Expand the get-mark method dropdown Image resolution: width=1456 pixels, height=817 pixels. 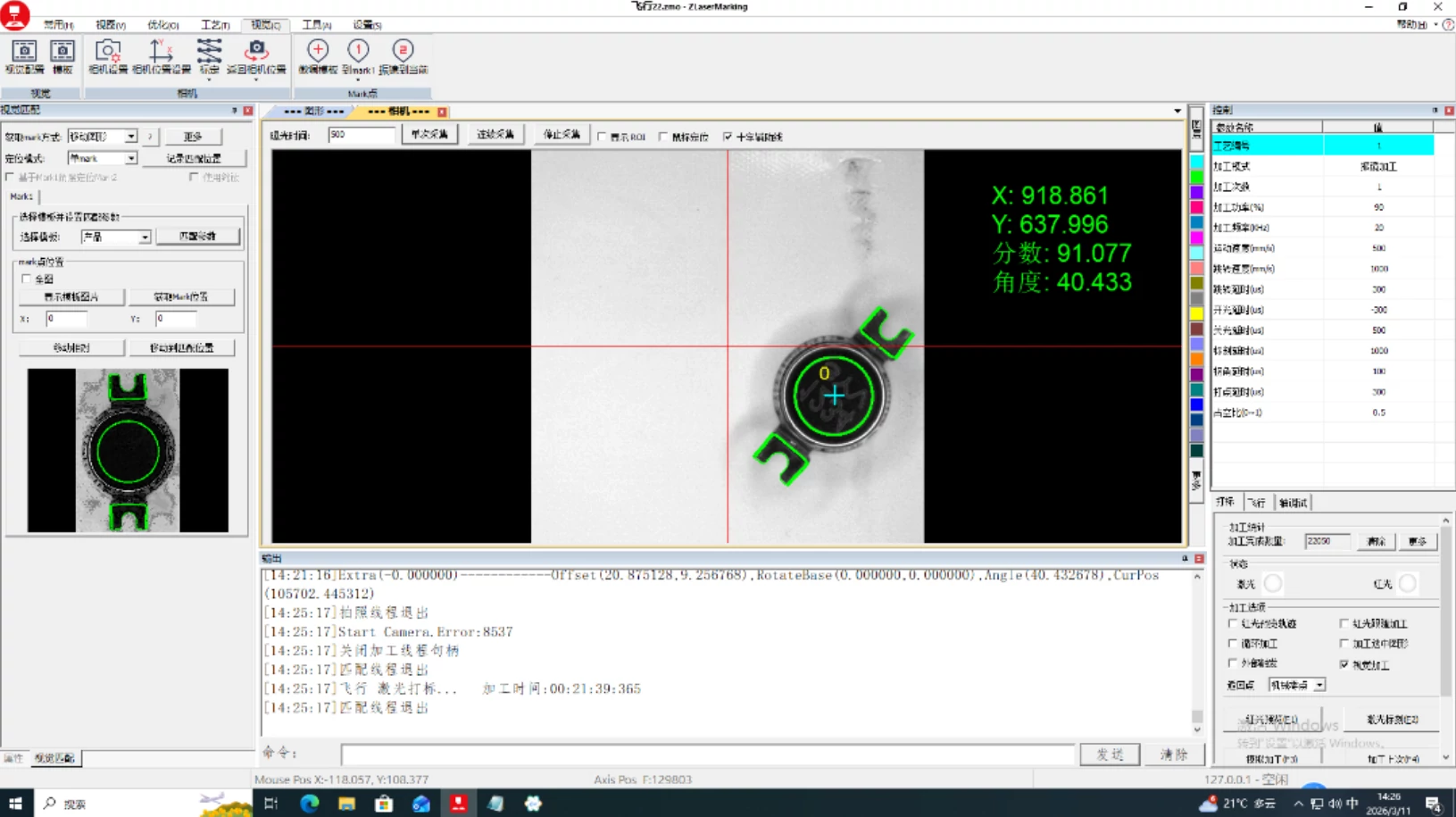(131, 137)
